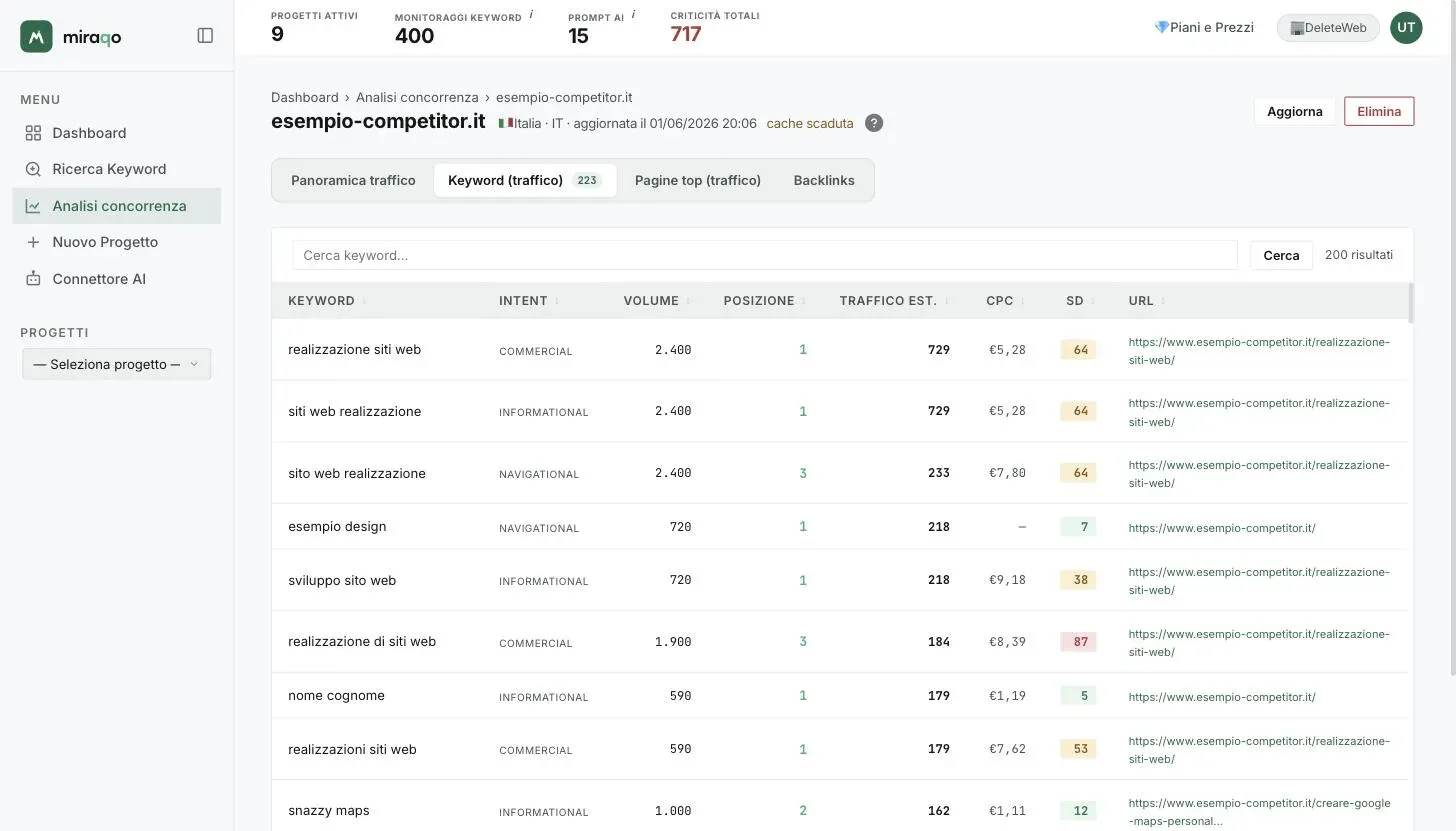1456x831 pixels.
Task: Click the DeleteWeb account button
Action: pyautogui.click(x=1328, y=27)
